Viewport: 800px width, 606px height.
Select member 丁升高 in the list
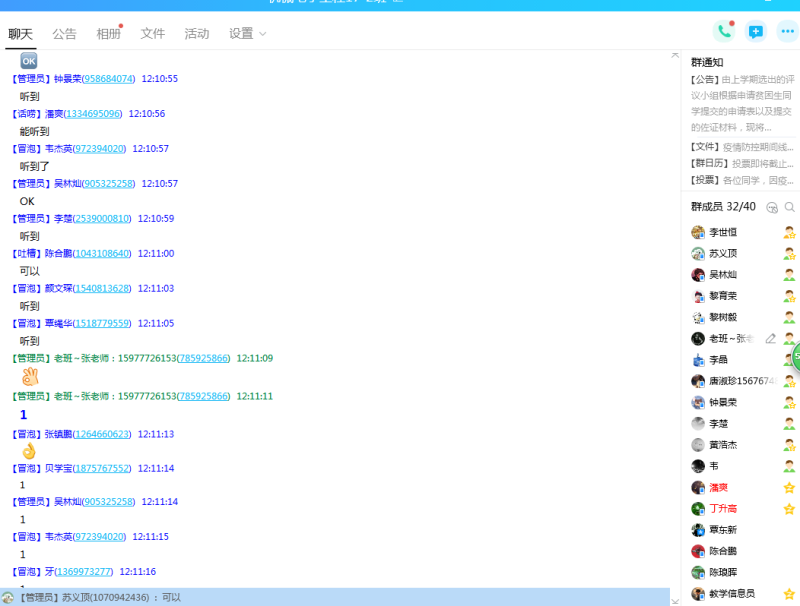[x=724, y=509]
